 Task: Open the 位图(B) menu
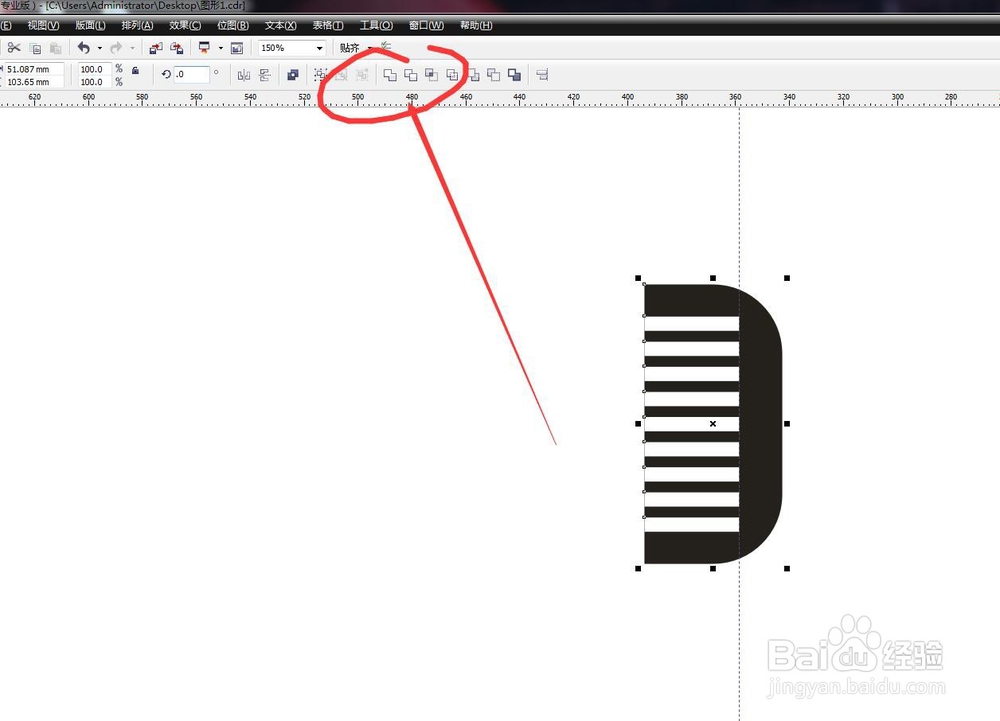(x=233, y=25)
